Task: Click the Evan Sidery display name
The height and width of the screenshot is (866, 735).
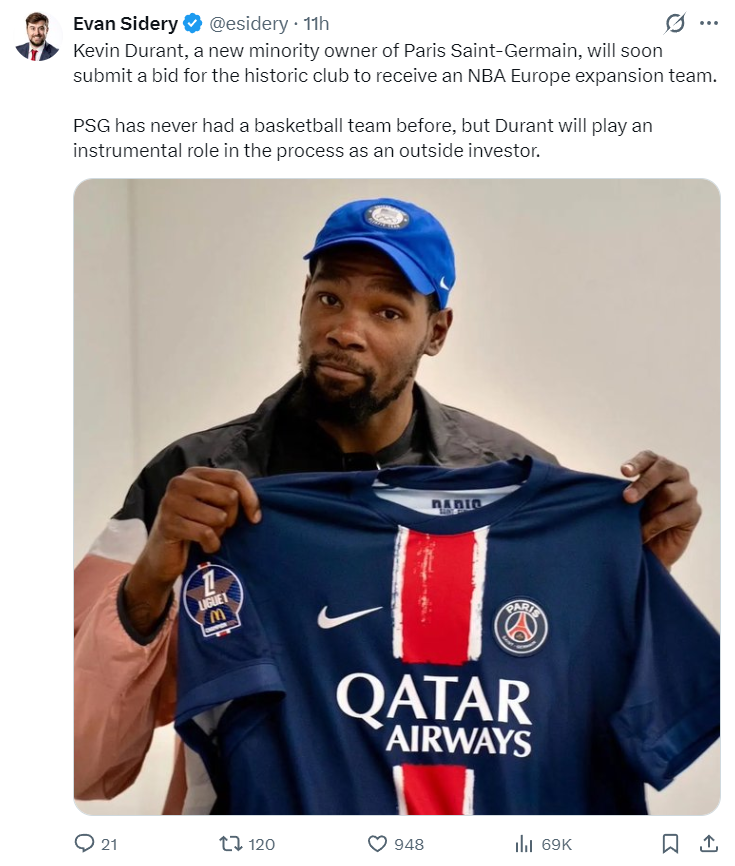Action: (125, 24)
